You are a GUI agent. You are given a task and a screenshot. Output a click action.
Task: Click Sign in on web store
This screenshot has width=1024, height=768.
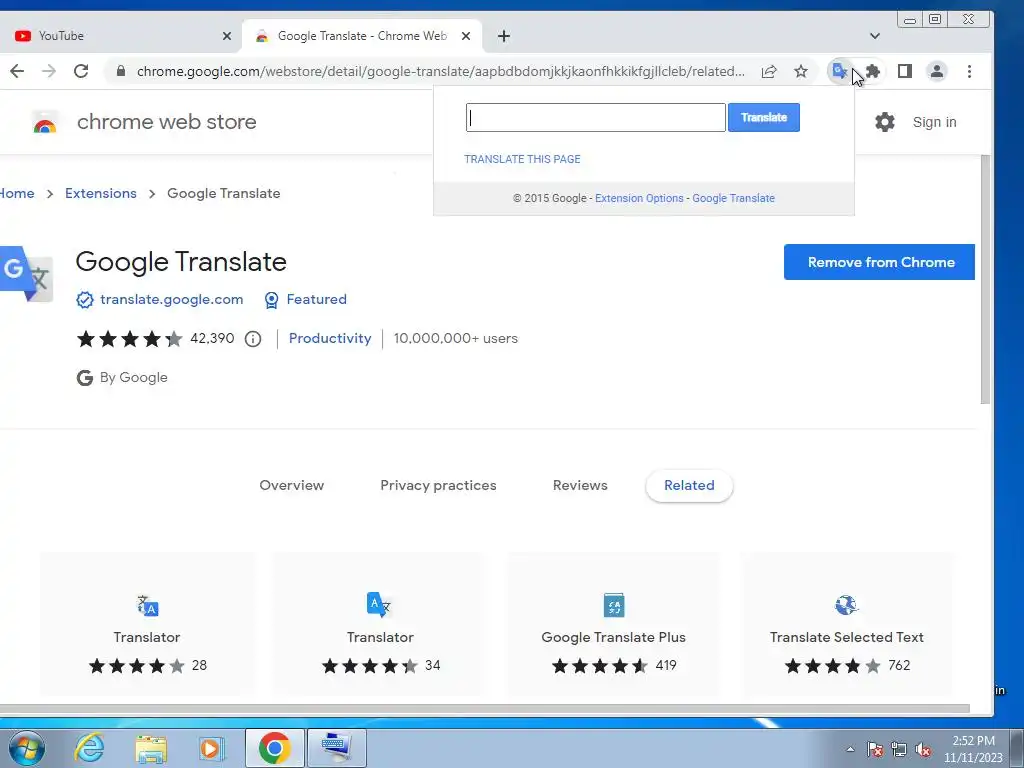(934, 122)
